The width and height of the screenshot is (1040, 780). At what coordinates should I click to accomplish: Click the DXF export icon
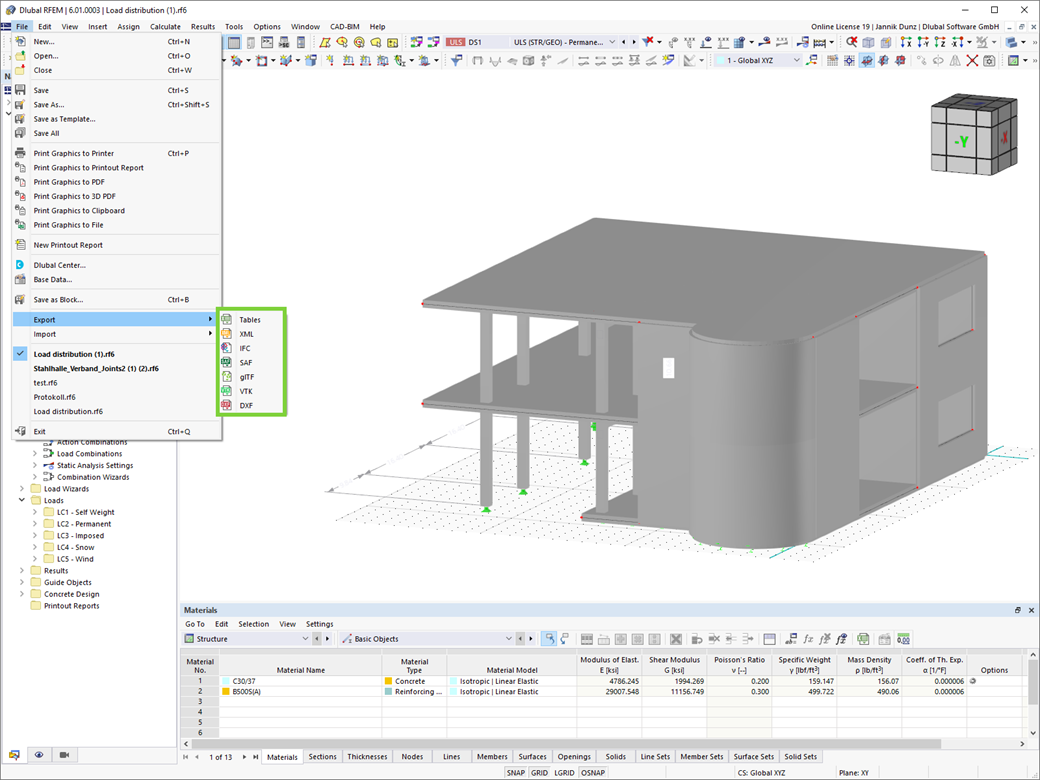coord(226,405)
